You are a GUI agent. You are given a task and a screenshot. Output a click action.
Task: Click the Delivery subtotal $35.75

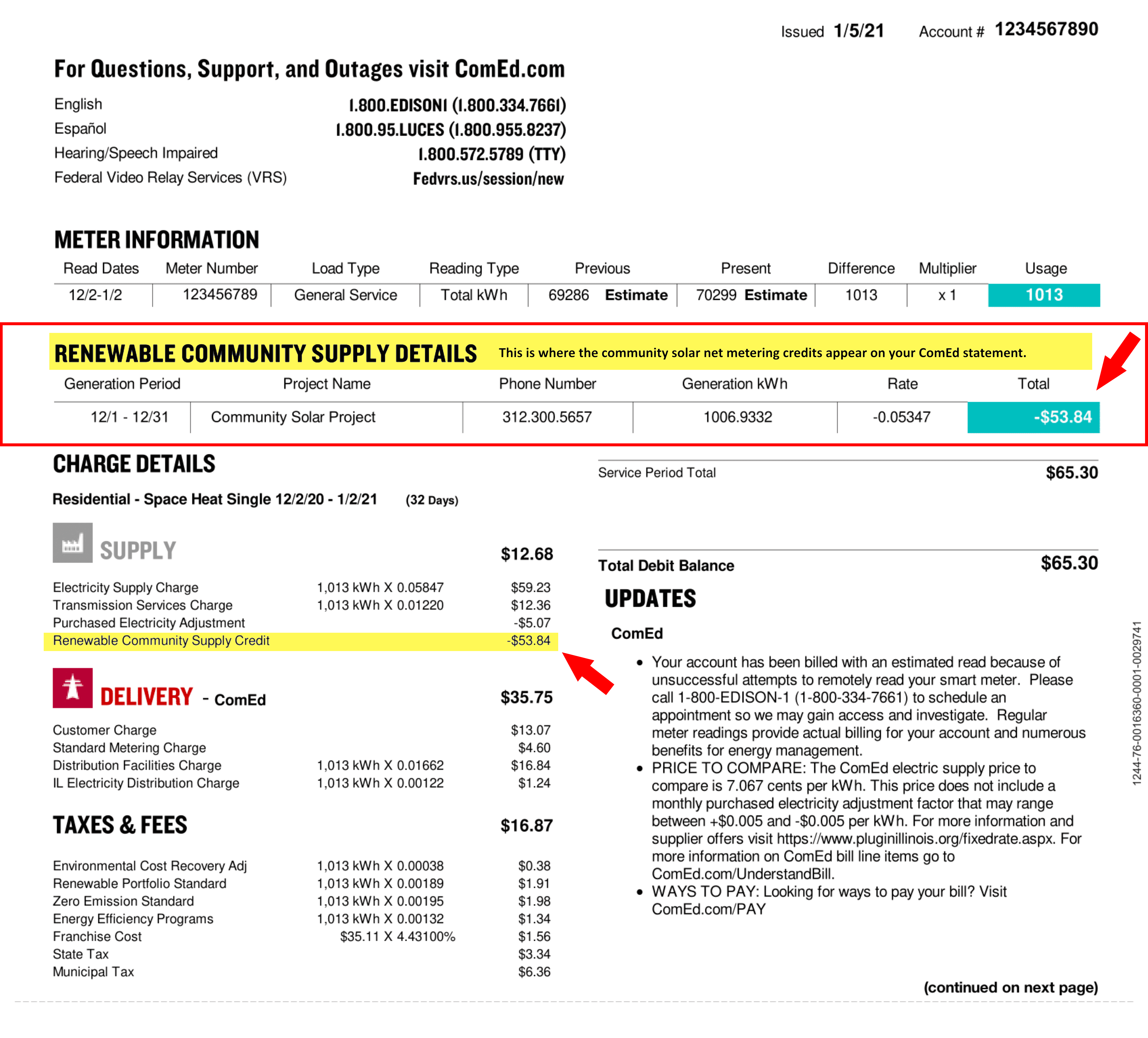click(527, 697)
